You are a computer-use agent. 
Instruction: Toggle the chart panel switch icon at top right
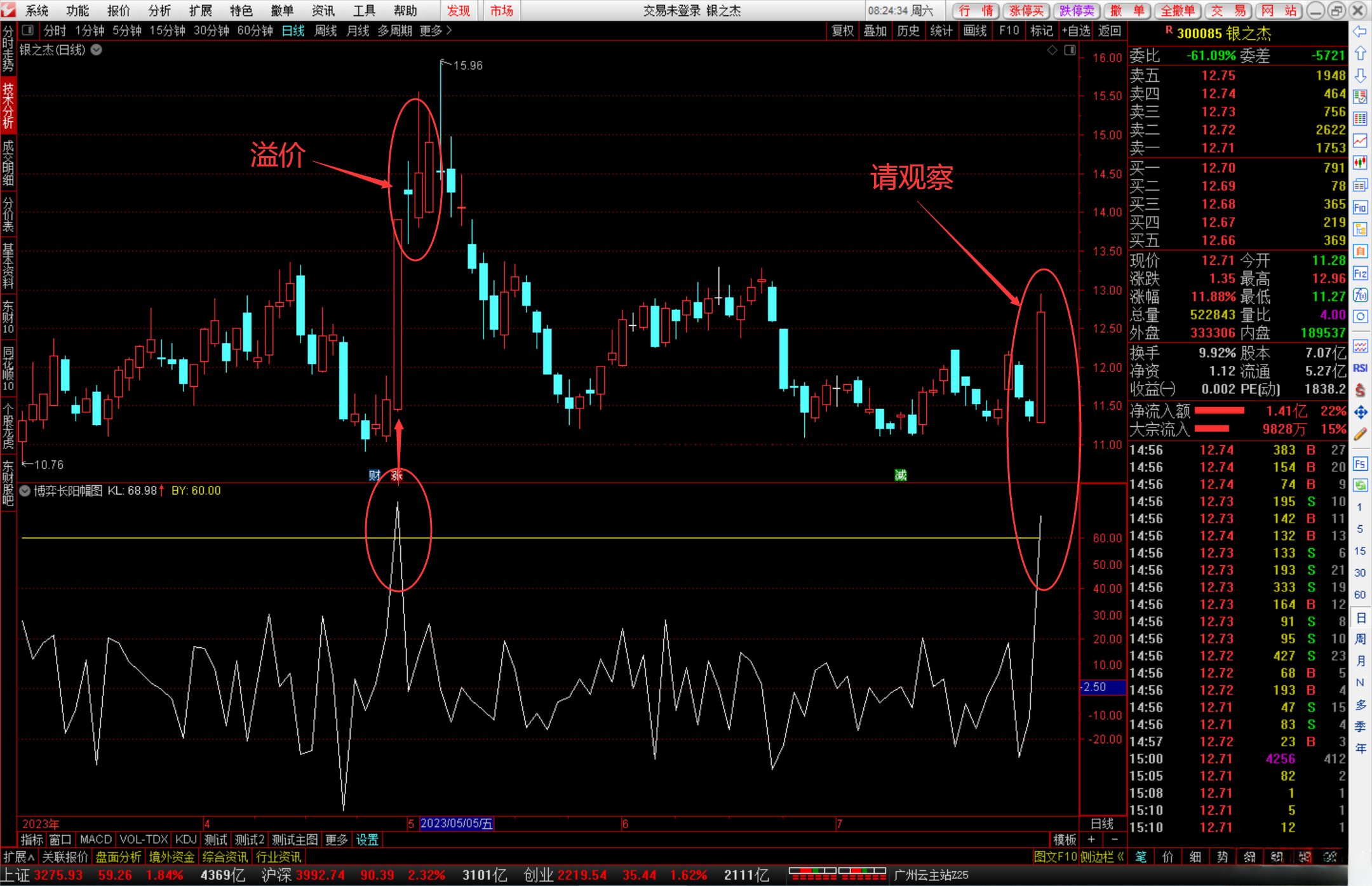pyautogui.click(x=1070, y=50)
